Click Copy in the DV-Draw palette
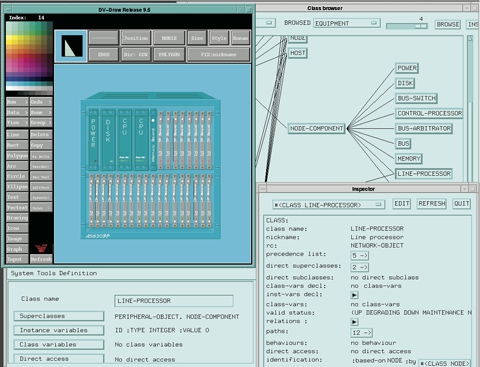The image size is (480, 367). [41, 145]
